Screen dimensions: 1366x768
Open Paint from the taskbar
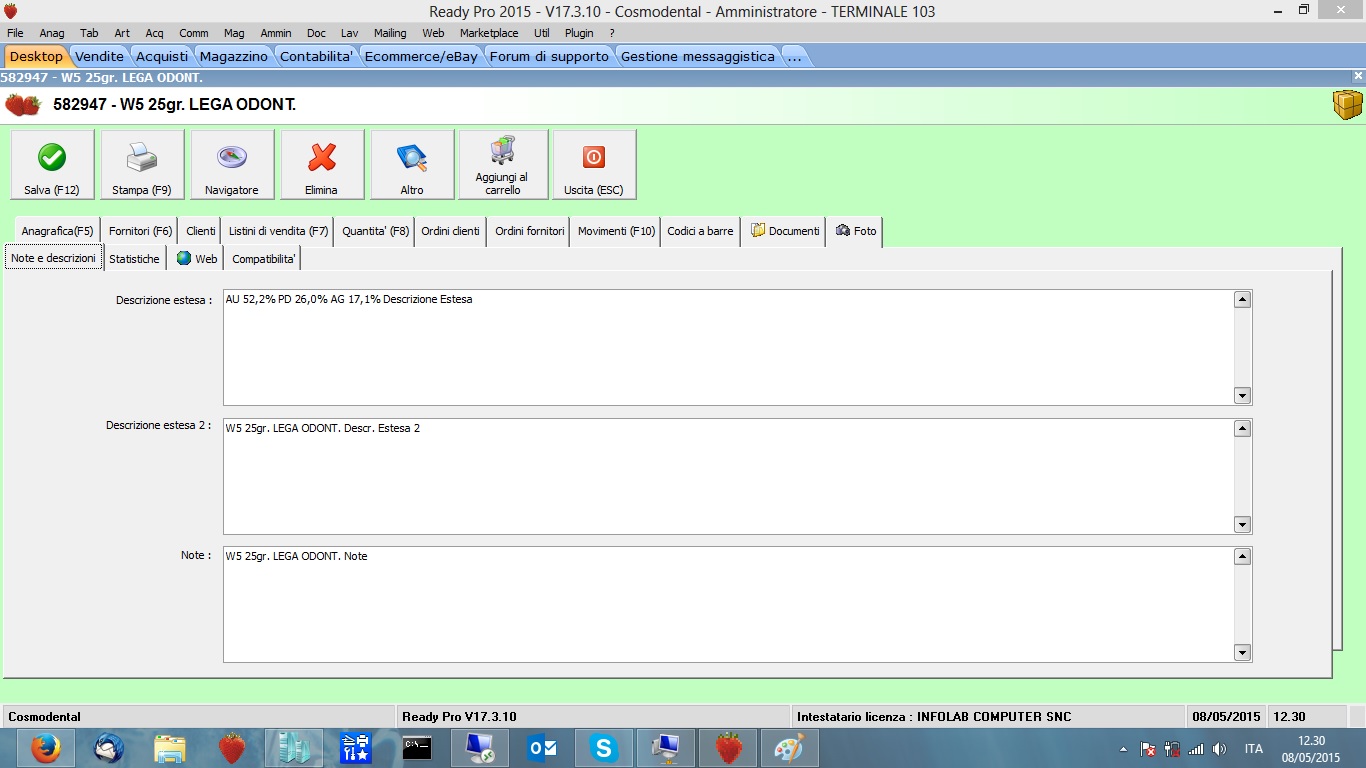tap(790, 748)
